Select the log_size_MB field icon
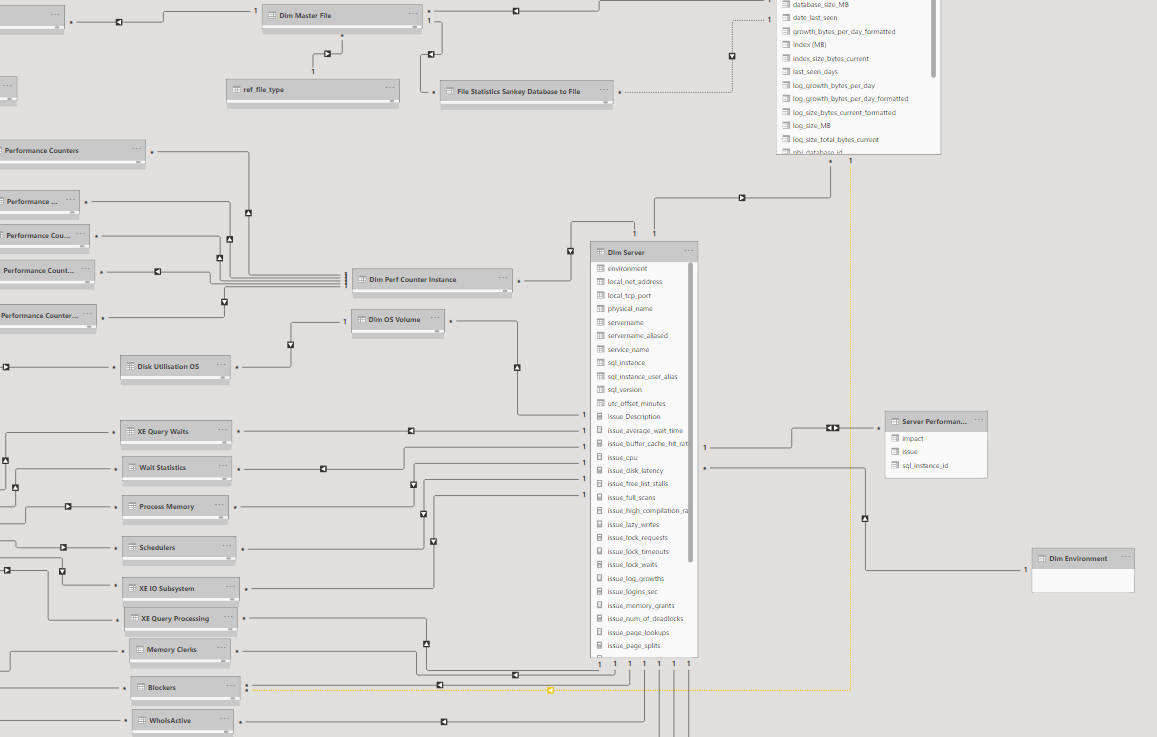 point(786,126)
